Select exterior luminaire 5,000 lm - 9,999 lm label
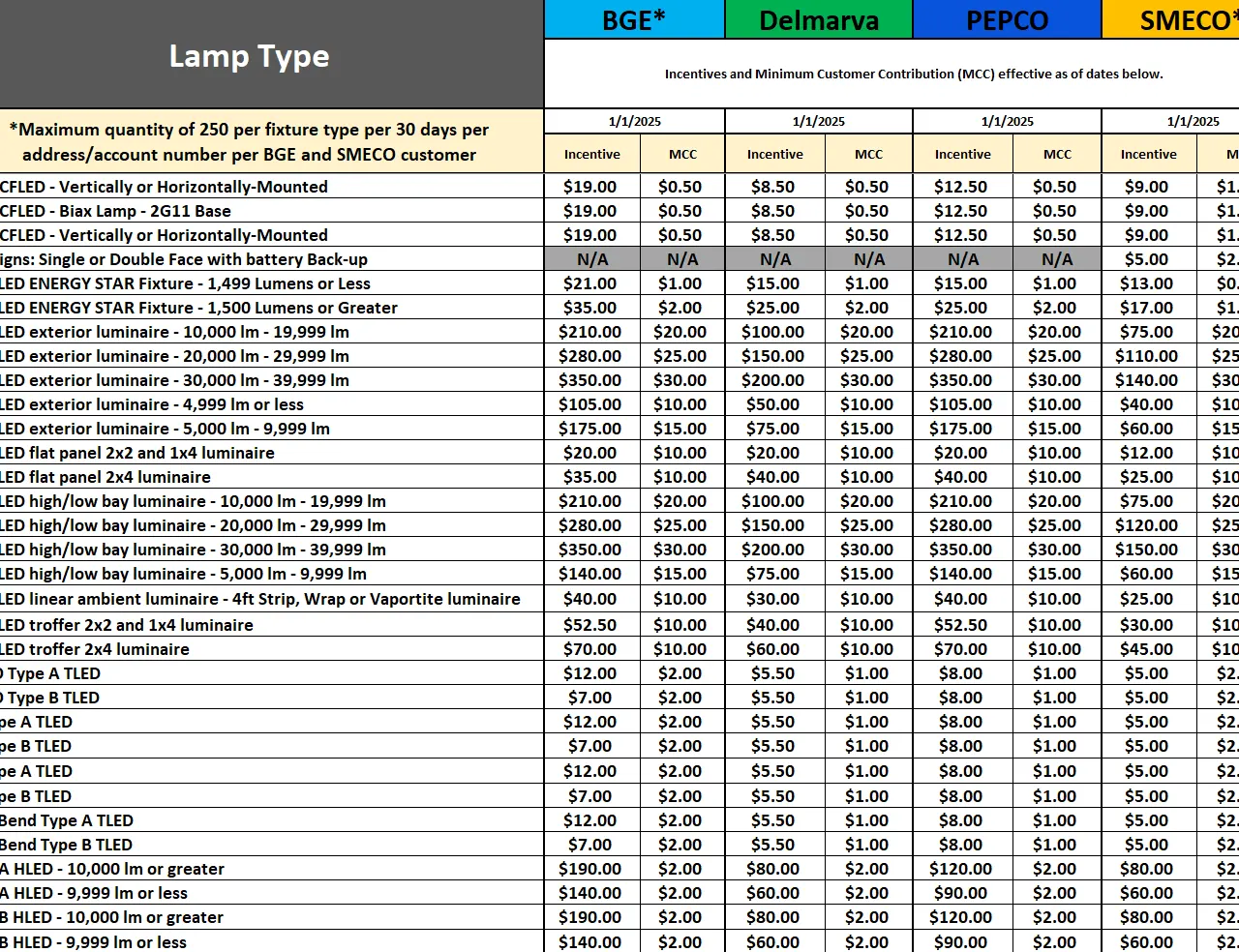The width and height of the screenshot is (1239, 952). point(166,429)
